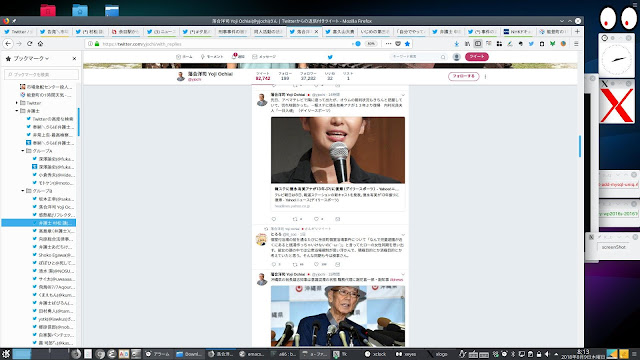
Task: Click the pink ツイート button
Action: click(477, 57)
